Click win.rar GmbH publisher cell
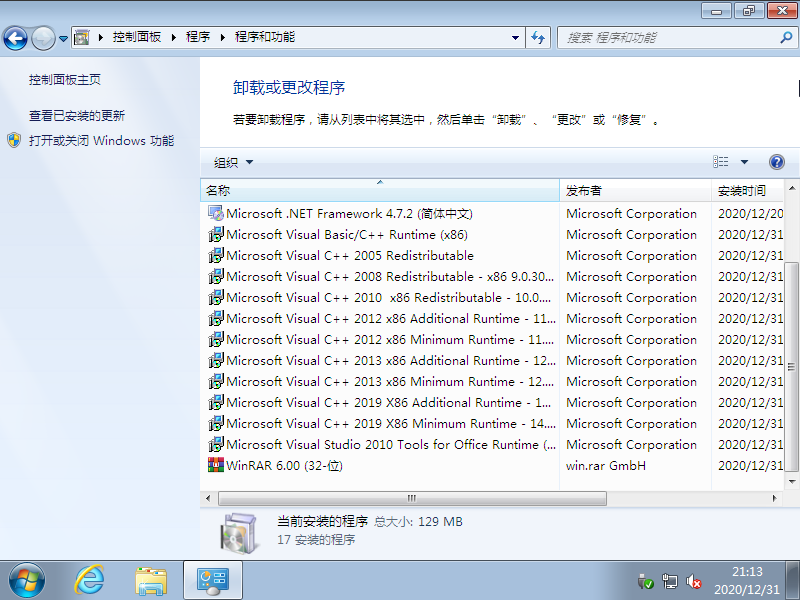Viewport: 800px width, 600px height. pyautogui.click(x=606, y=466)
